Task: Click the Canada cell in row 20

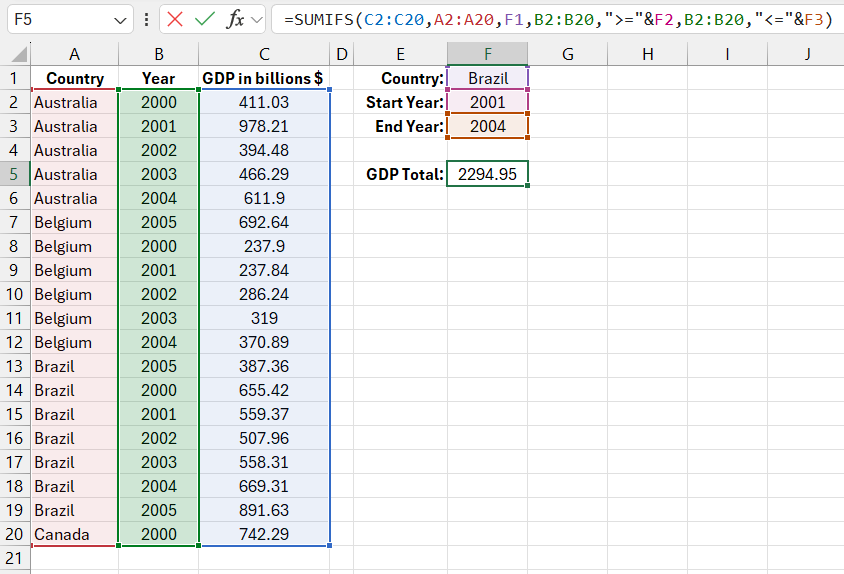Action: [x=74, y=534]
